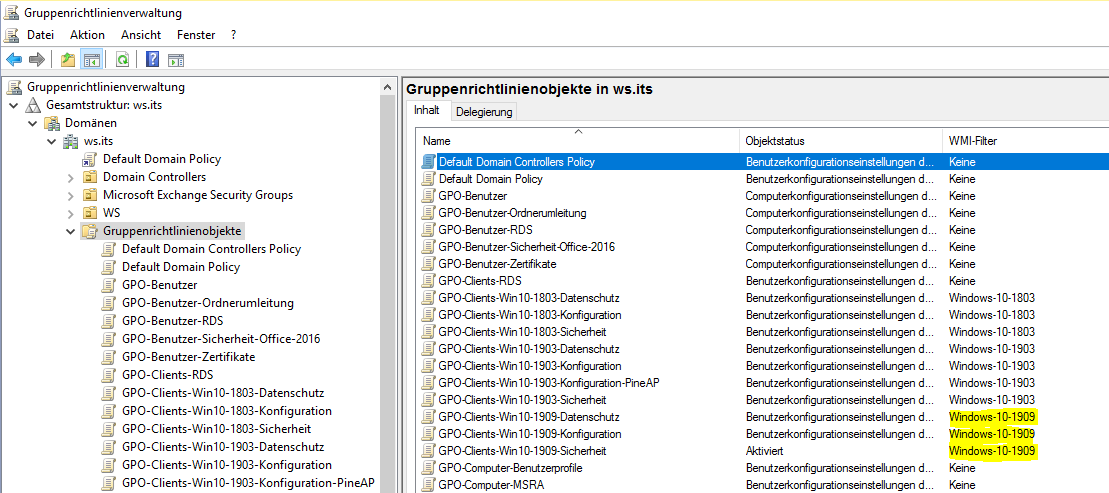This screenshot has height=493, width=1109.
Task: Click the ws.its domain icon in tree
Action: [71, 141]
